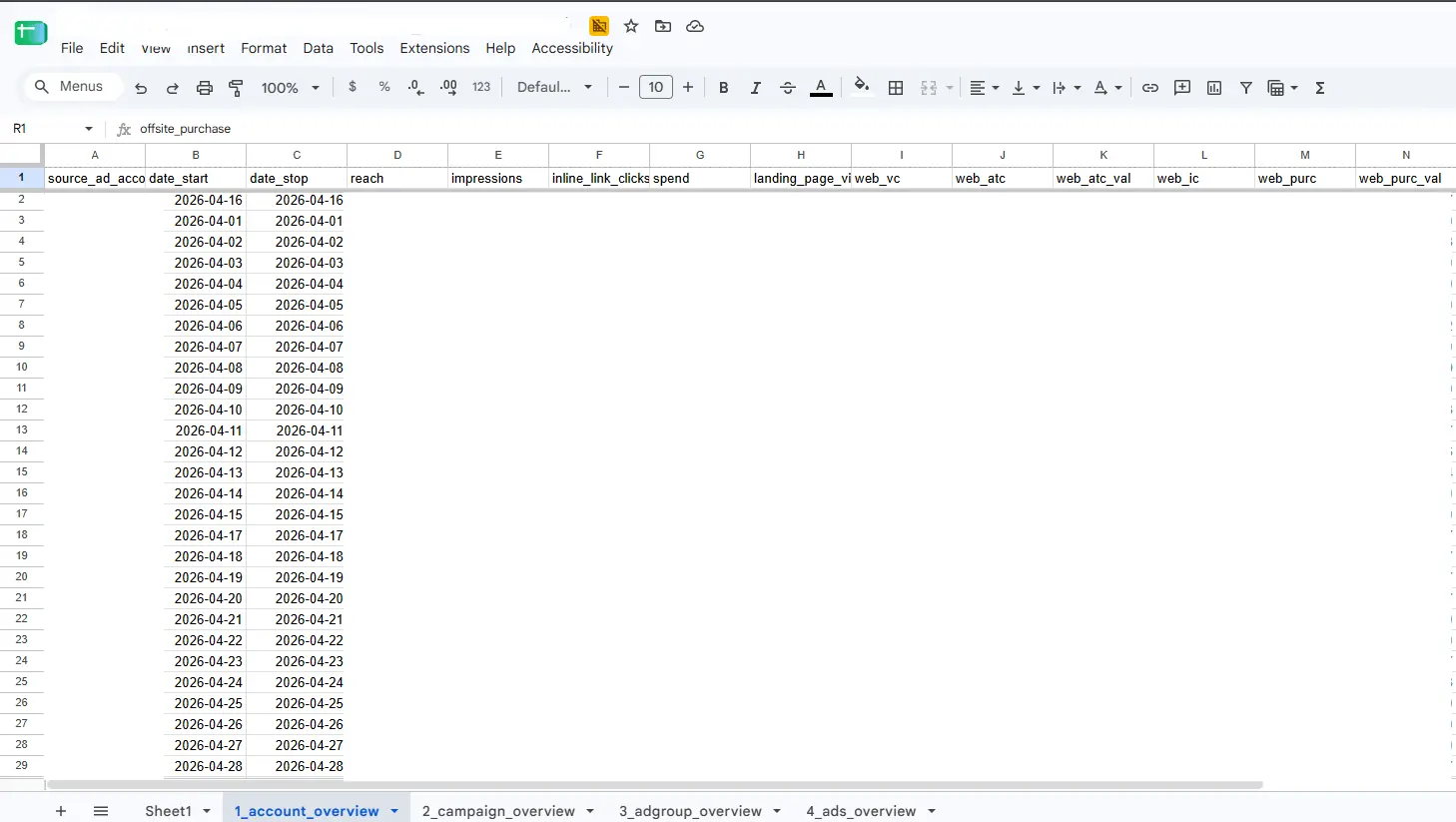Star the document
This screenshot has height=822, width=1456.
tap(631, 26)
